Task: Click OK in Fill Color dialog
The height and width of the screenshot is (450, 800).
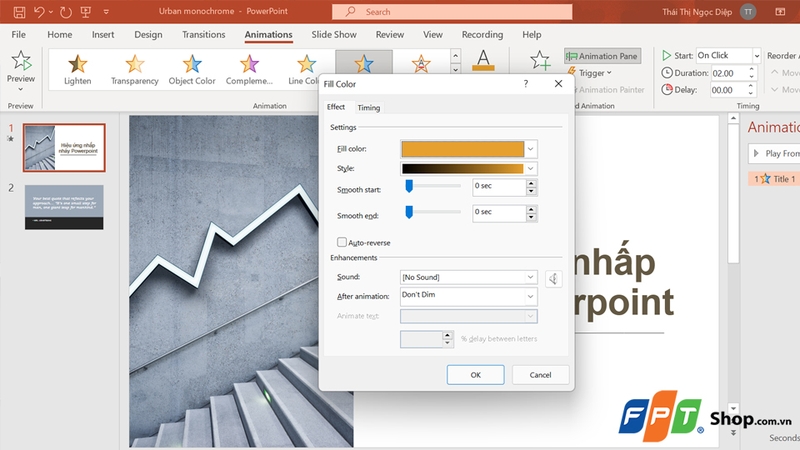Action: (476, 375)
